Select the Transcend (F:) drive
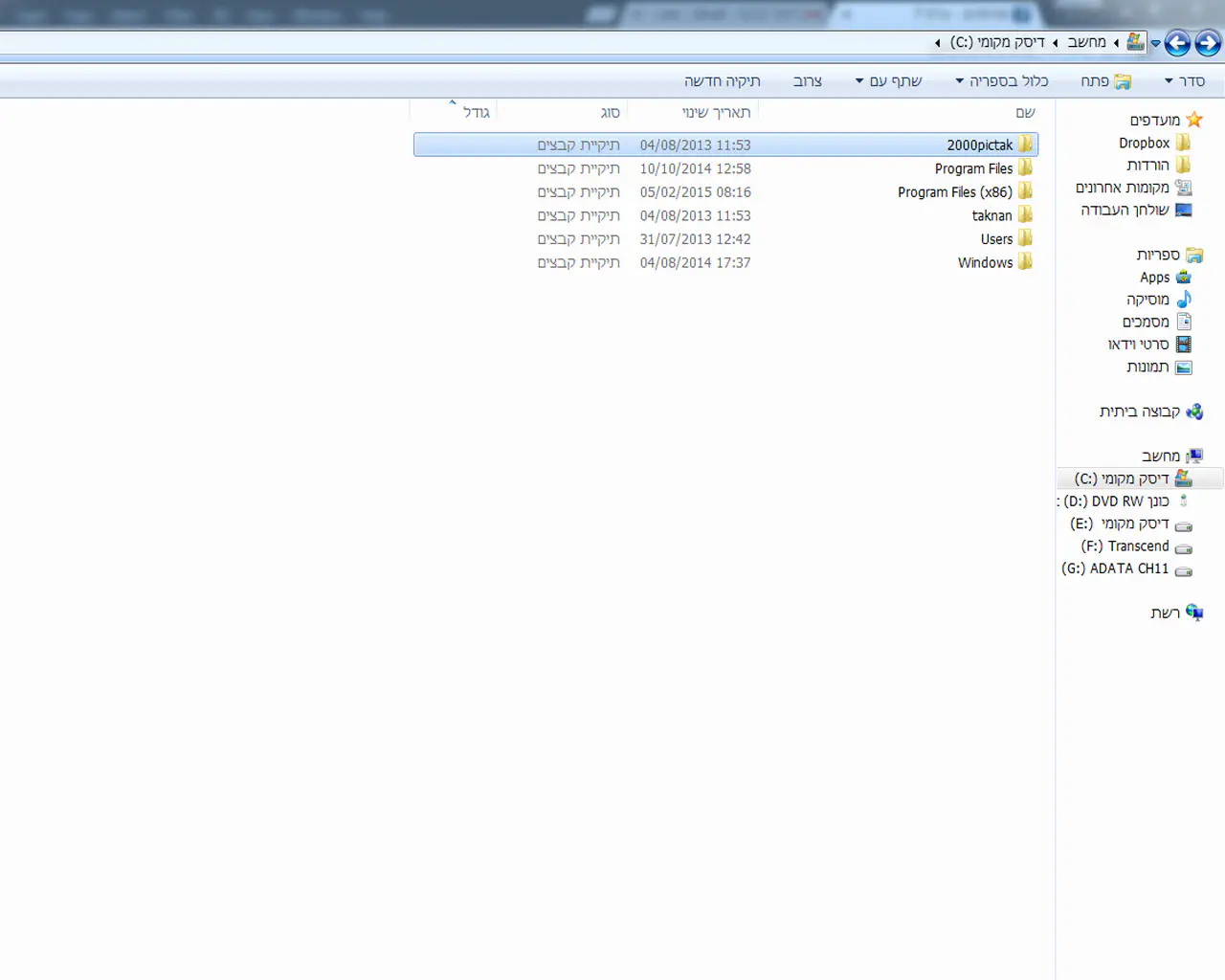This screenshot has width=1225, height=980. pyautogui.click(x=1125, y=546)
